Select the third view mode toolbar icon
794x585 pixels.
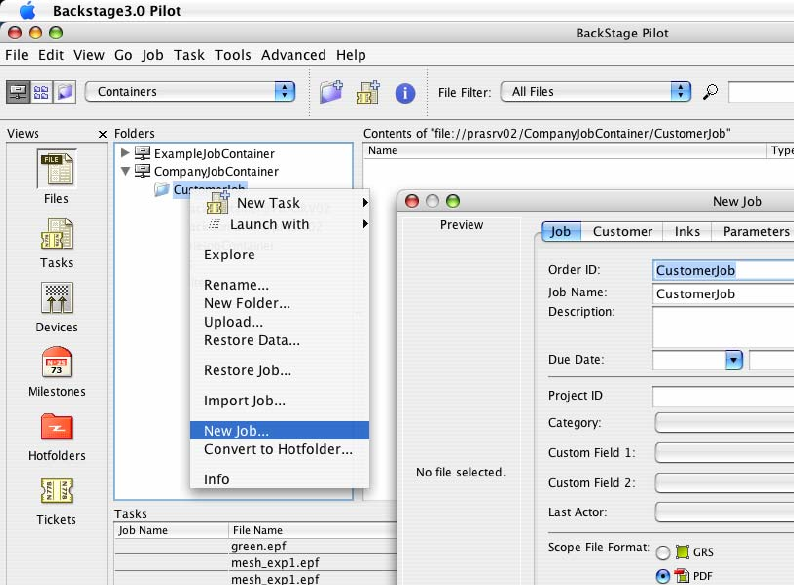pyautogui.click(x=65, y=92)
